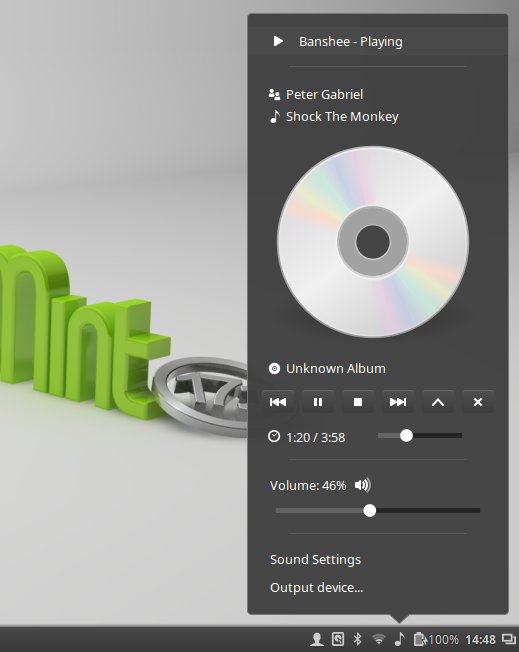Skip to previous track in Banshee

pos(278,402)
